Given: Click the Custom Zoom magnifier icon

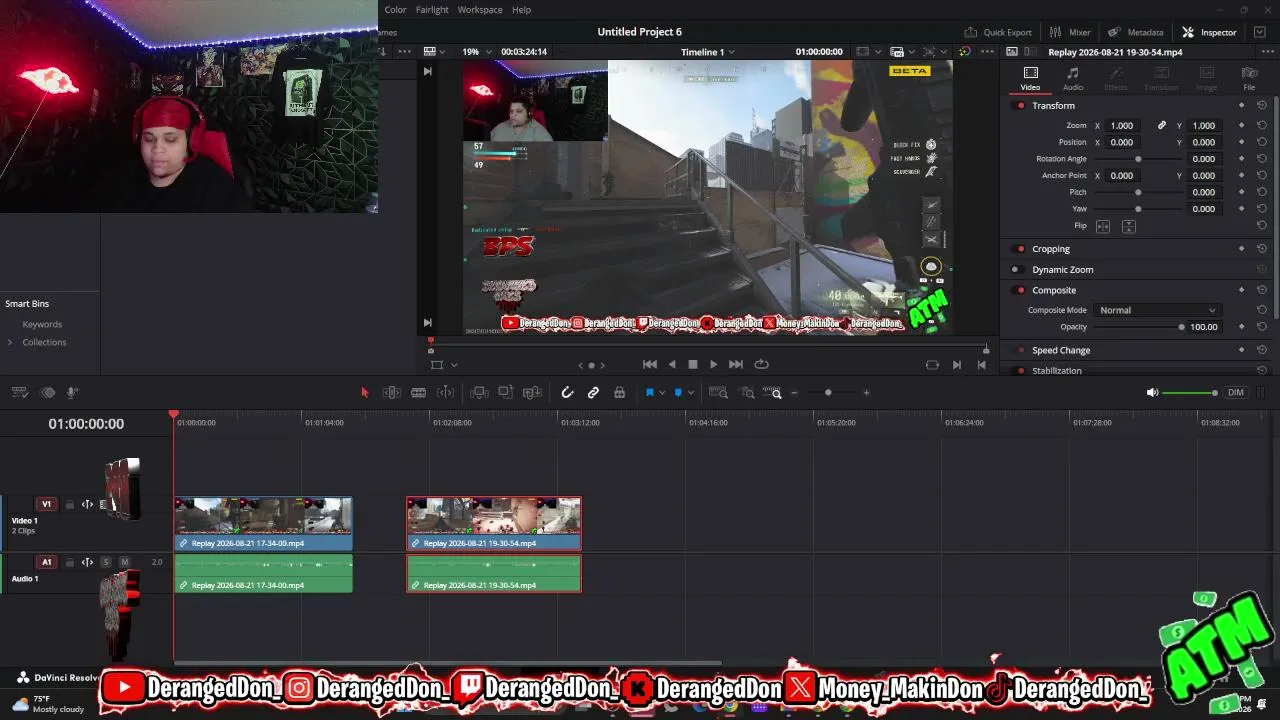Looking at the screenshot, I should point(773,393).
